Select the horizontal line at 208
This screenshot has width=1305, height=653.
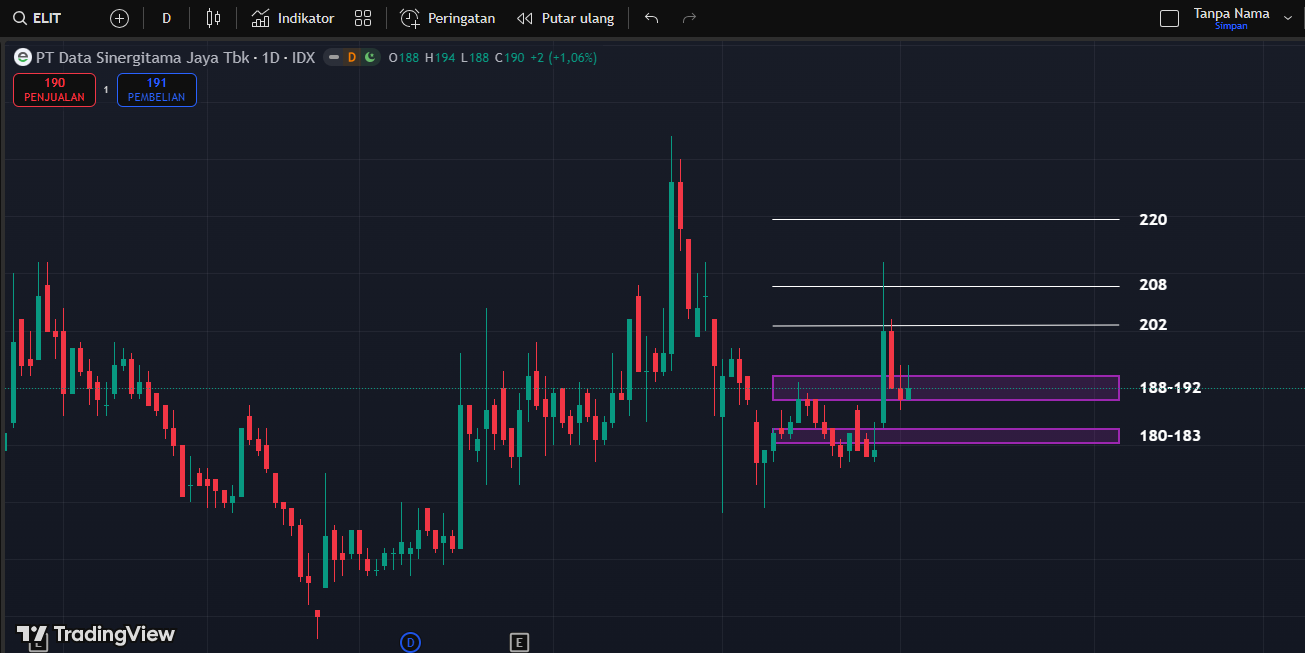click(x=945, y=287)
